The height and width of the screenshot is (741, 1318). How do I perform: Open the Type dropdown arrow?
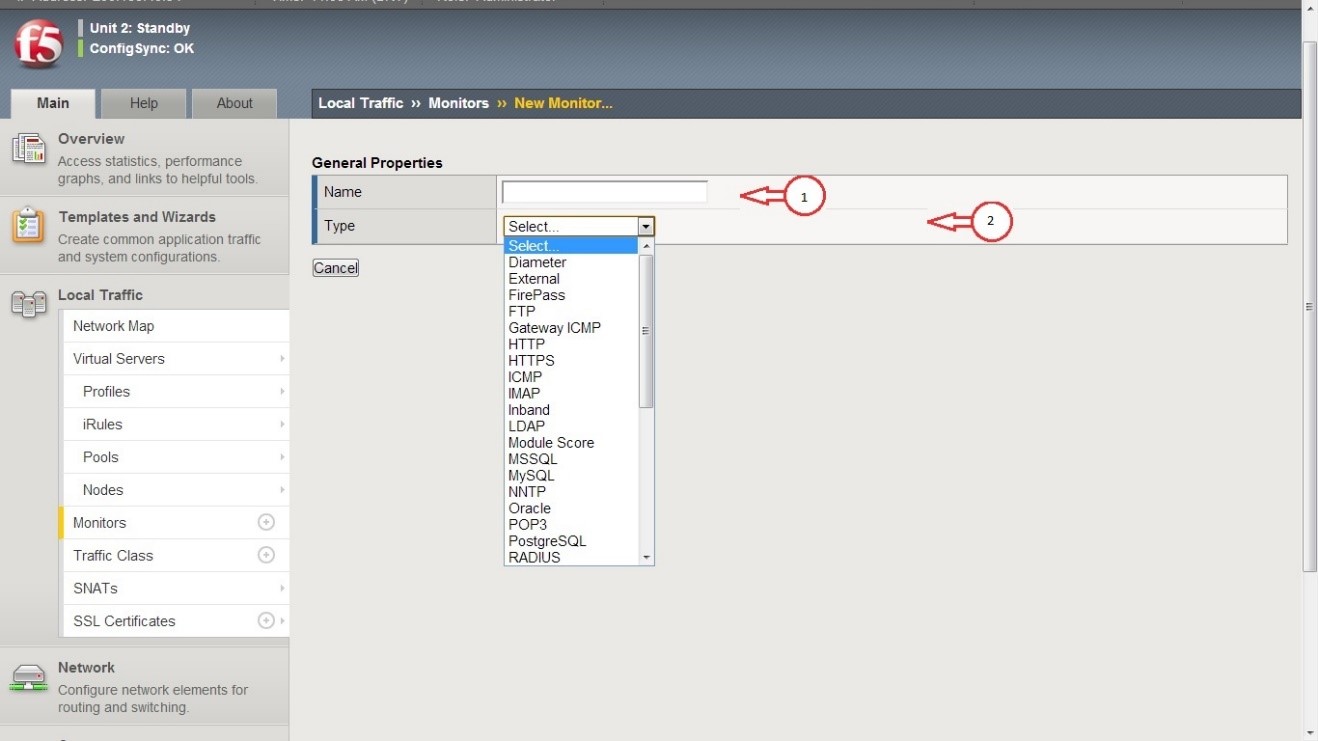coord(646,227)
